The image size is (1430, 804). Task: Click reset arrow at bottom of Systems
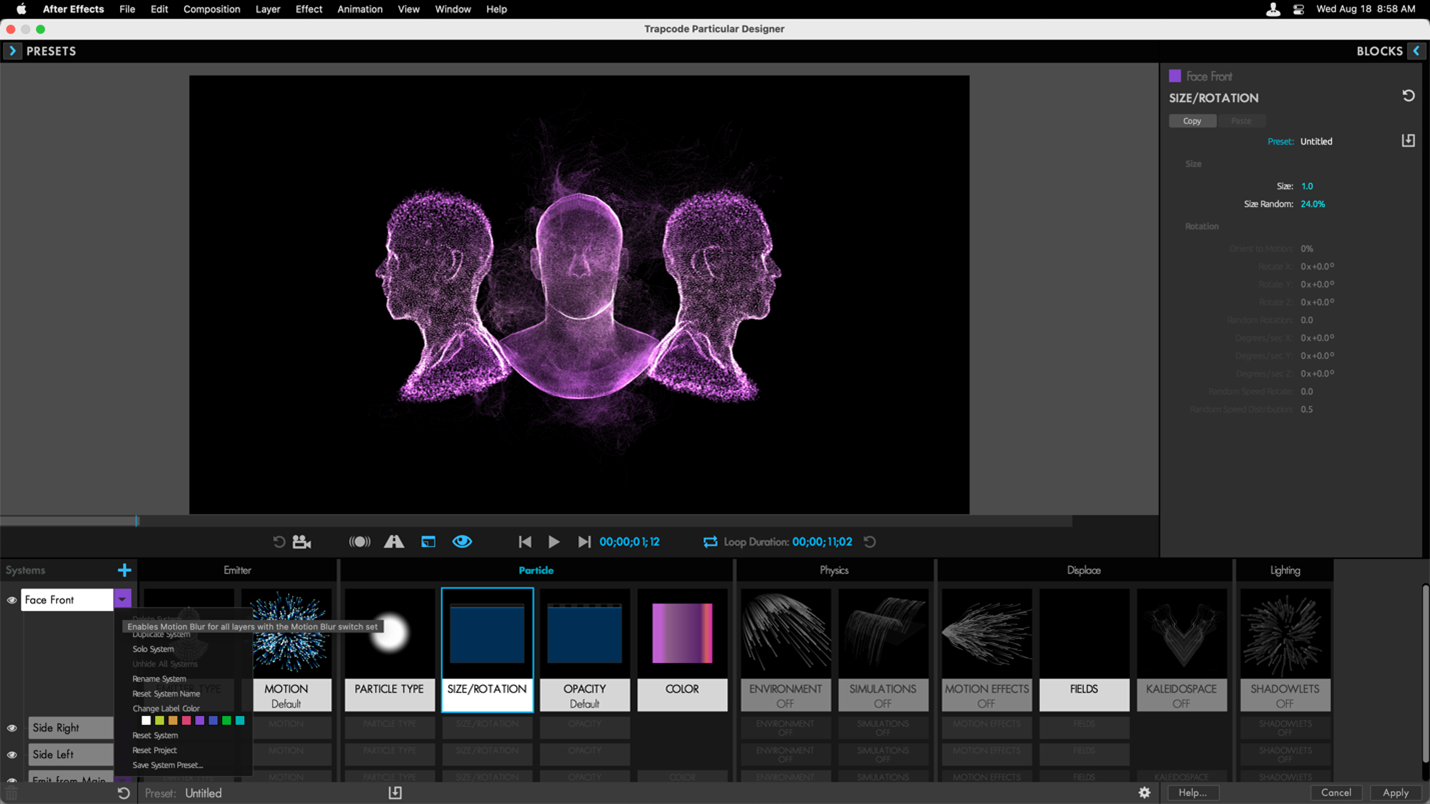[x=123, y=793]
